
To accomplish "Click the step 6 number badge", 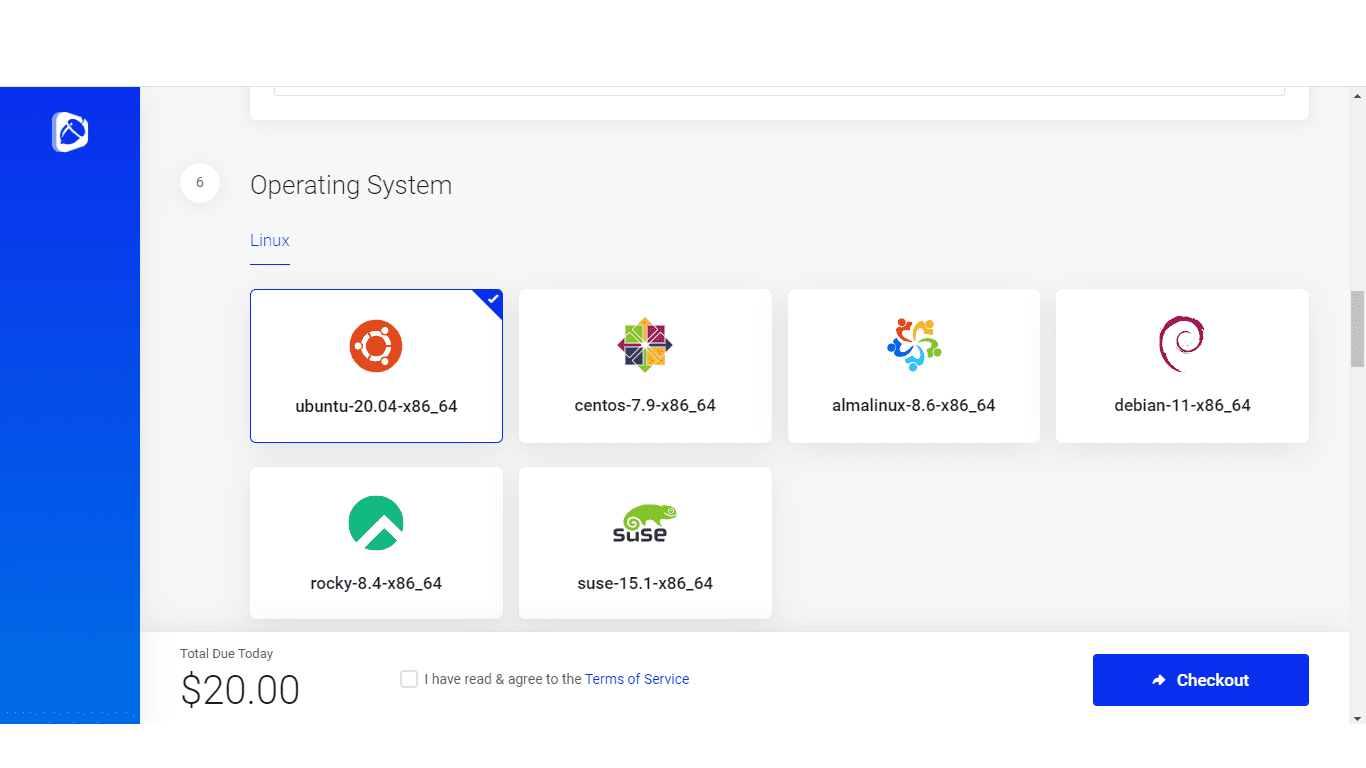I will pos(200,183).
